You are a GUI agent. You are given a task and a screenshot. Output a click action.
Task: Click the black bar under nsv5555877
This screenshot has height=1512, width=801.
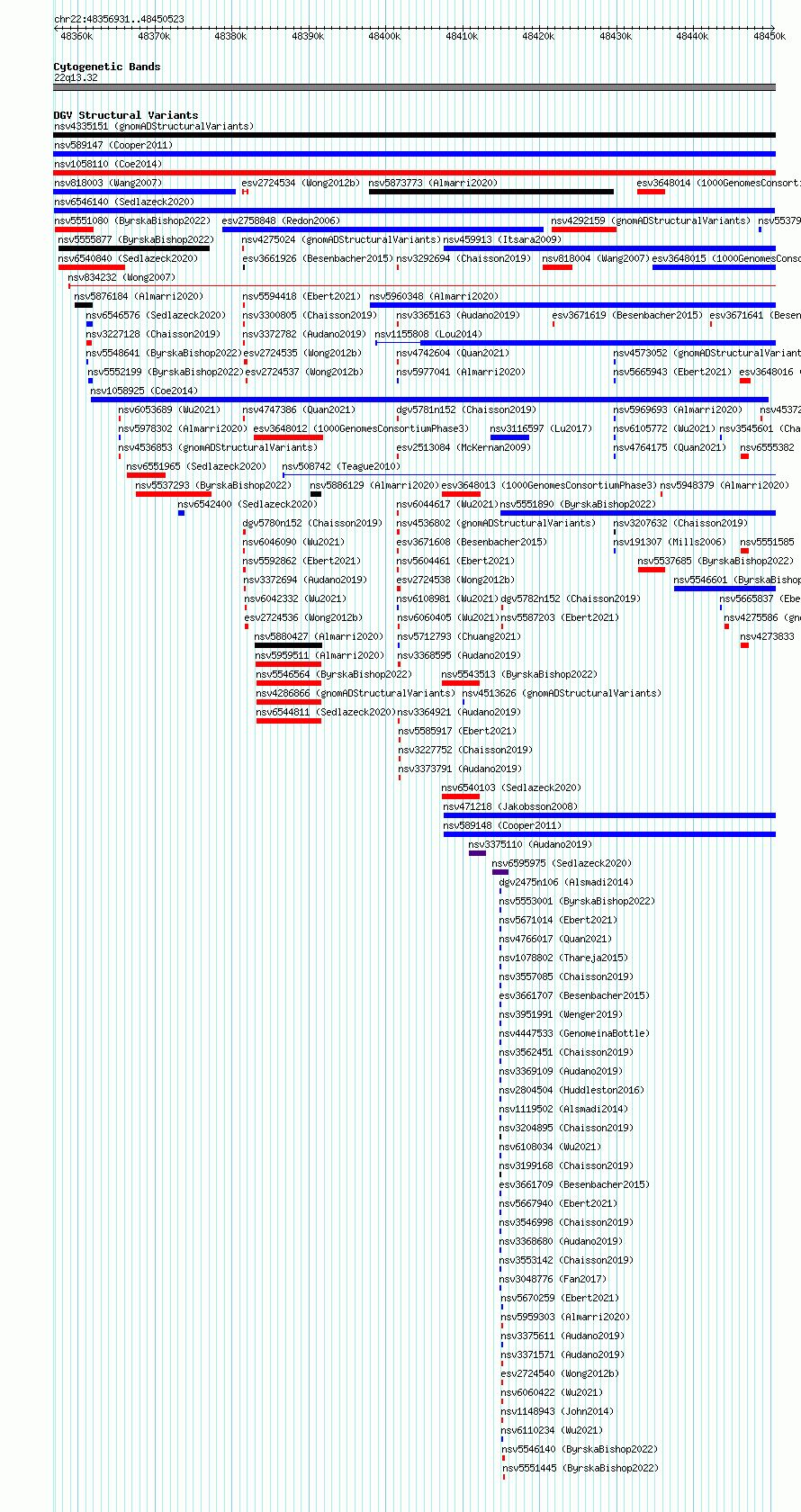pyautogui.click(x=134, y=248)
